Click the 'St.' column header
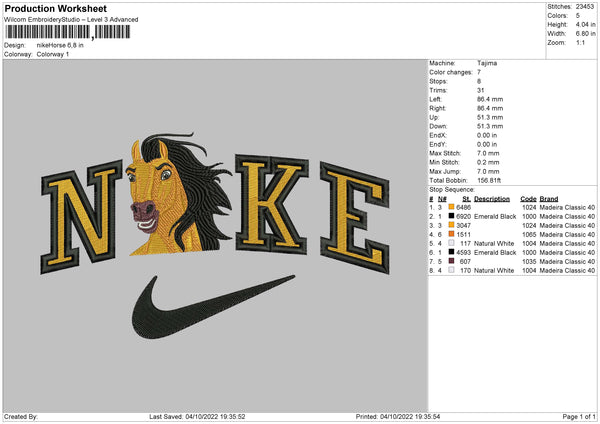 tap(466, 199)
